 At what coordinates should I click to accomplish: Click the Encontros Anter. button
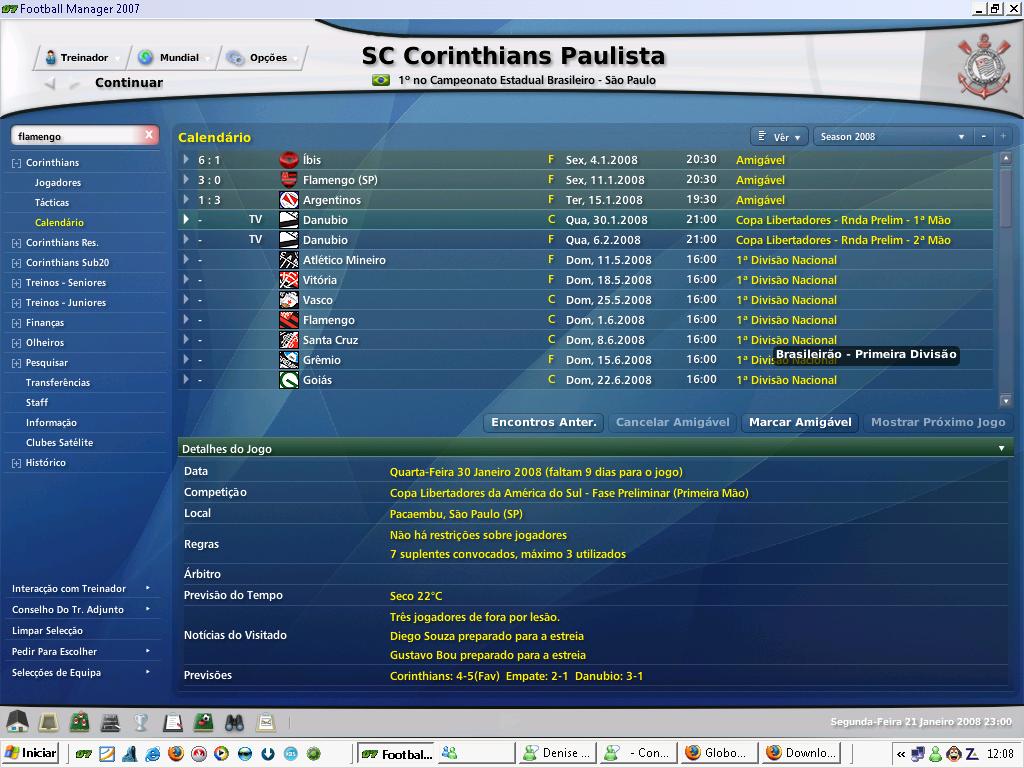(x=543, y=423)
